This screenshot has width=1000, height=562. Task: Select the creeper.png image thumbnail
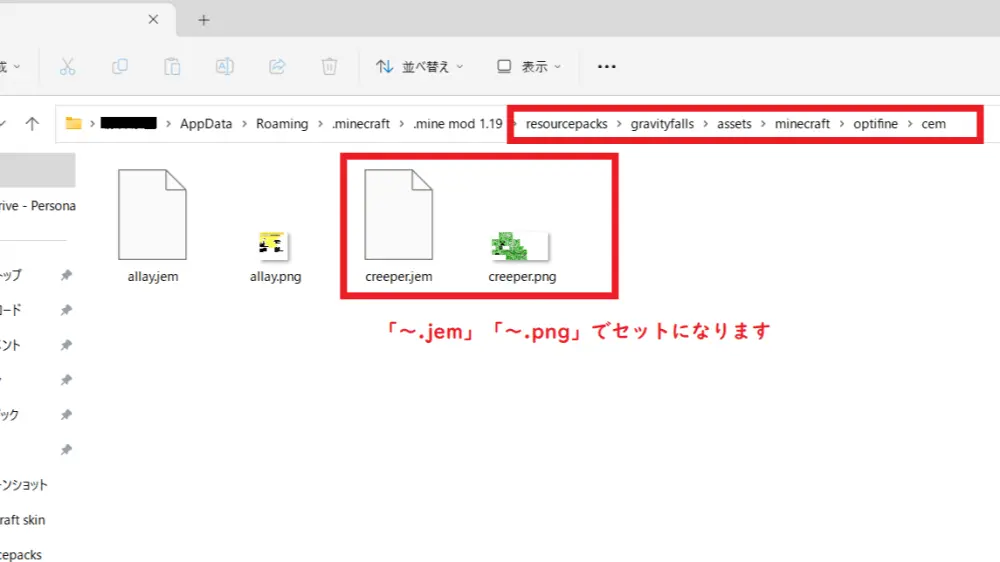[522, 245]
